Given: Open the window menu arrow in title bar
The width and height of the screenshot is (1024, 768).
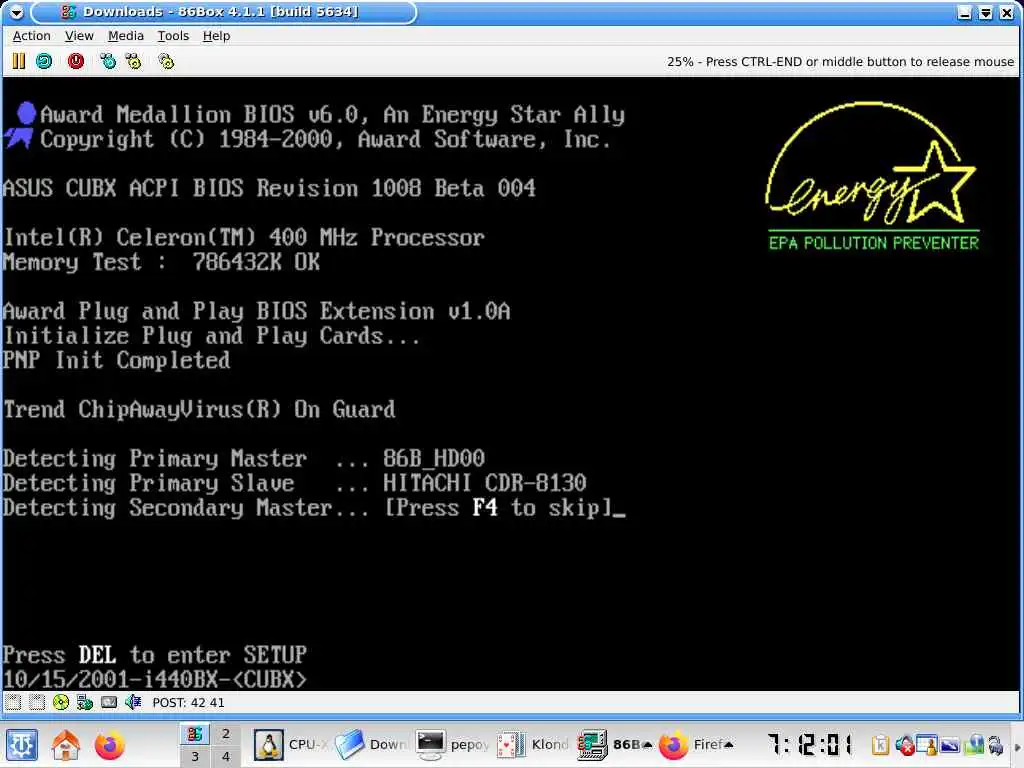Looking at the screenshot, I should click(x=16, y=12).
